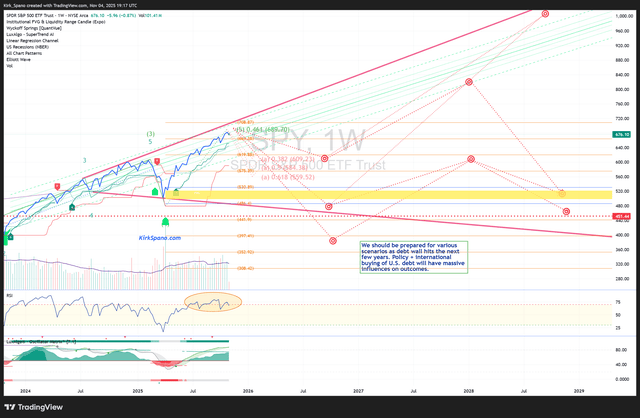640x418 pixels.
Task: Click the 2029 label on time axis
Action: tap(579, 391)
